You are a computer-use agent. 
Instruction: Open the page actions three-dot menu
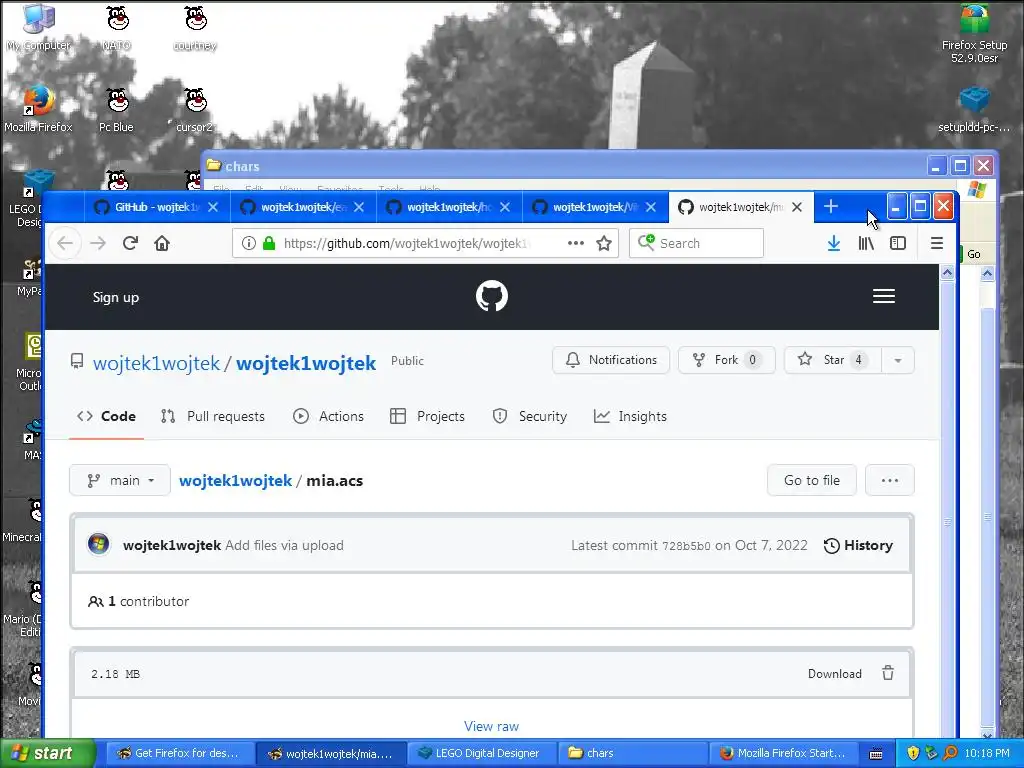(575, 243)
